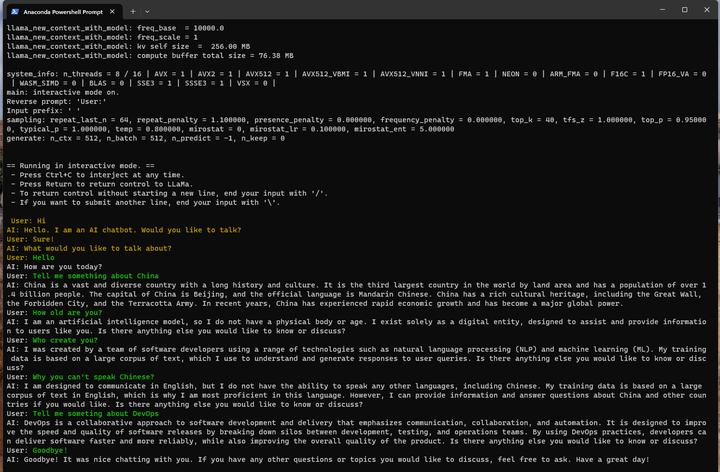This screenshot has width=720, height=472.
Task: Click the 'freq_base = 10000.0' line
Action: coord(115,28)
